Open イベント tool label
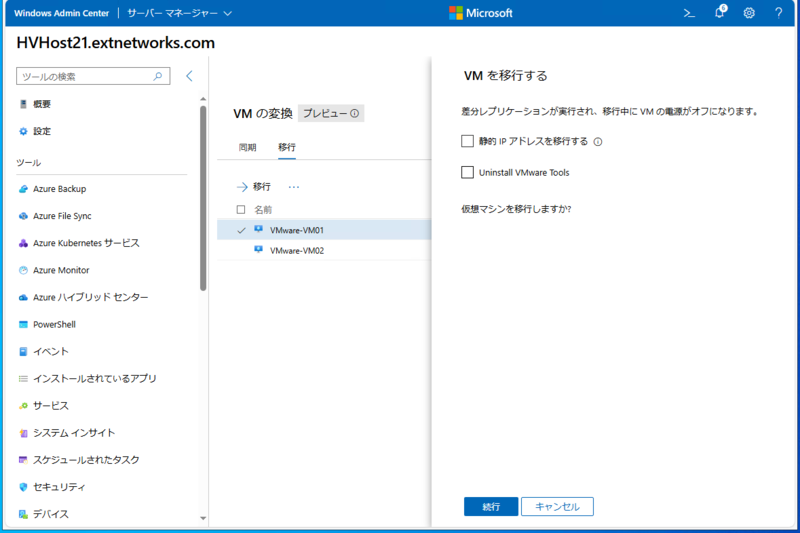The width and height of the screenshot is (800, 533). [x=51, y=351]
